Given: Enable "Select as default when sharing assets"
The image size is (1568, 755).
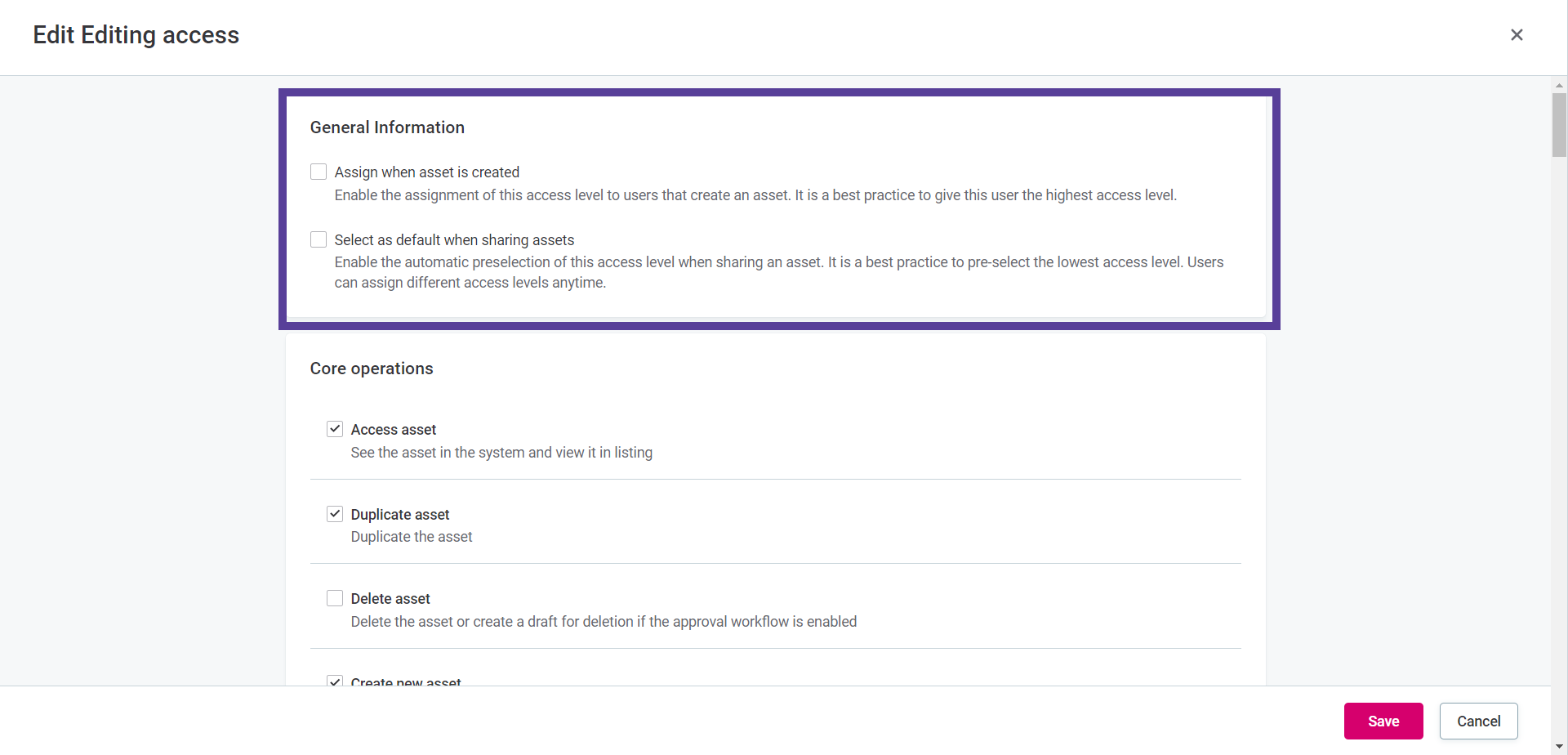Looking at the screenshot, I should coord(318,239).
